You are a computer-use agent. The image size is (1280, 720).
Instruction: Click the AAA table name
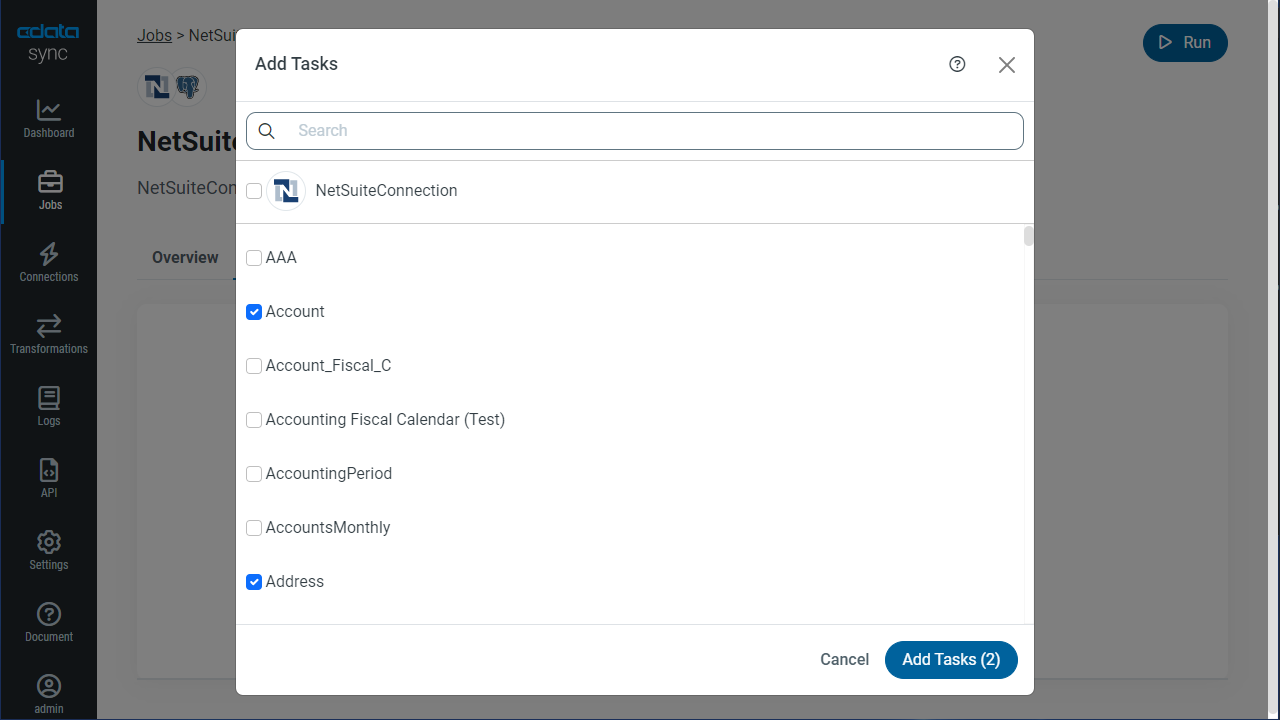click(x=281, y=258)
